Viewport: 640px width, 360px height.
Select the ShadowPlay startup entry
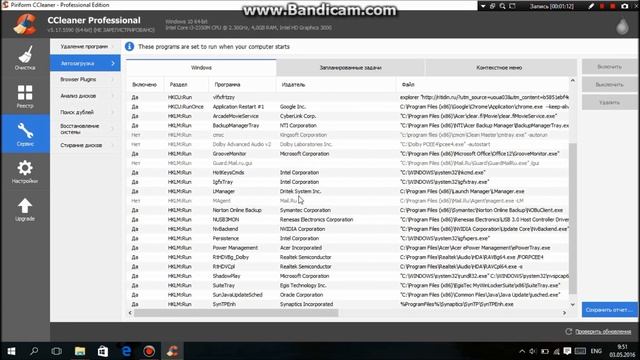pyautogui.click(x=348, y=276)
